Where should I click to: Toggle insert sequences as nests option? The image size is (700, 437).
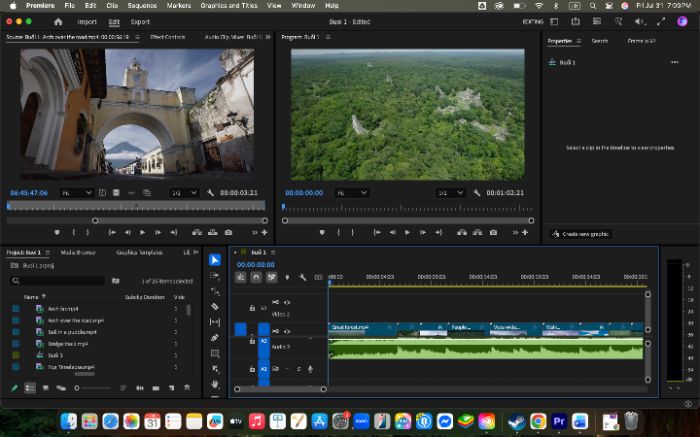click(x=241, y=277)
